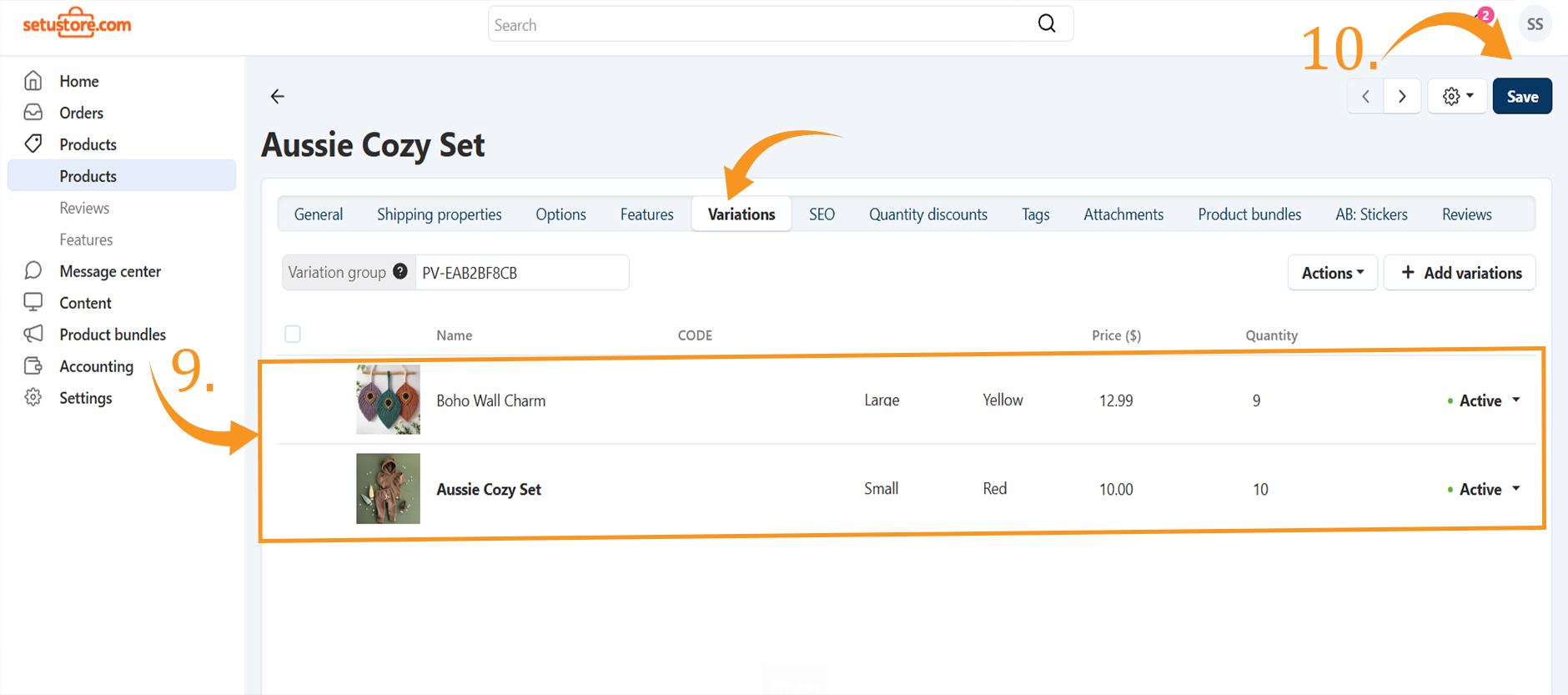
Task: Click the Content monitor icon
Action: pos(33,302)
